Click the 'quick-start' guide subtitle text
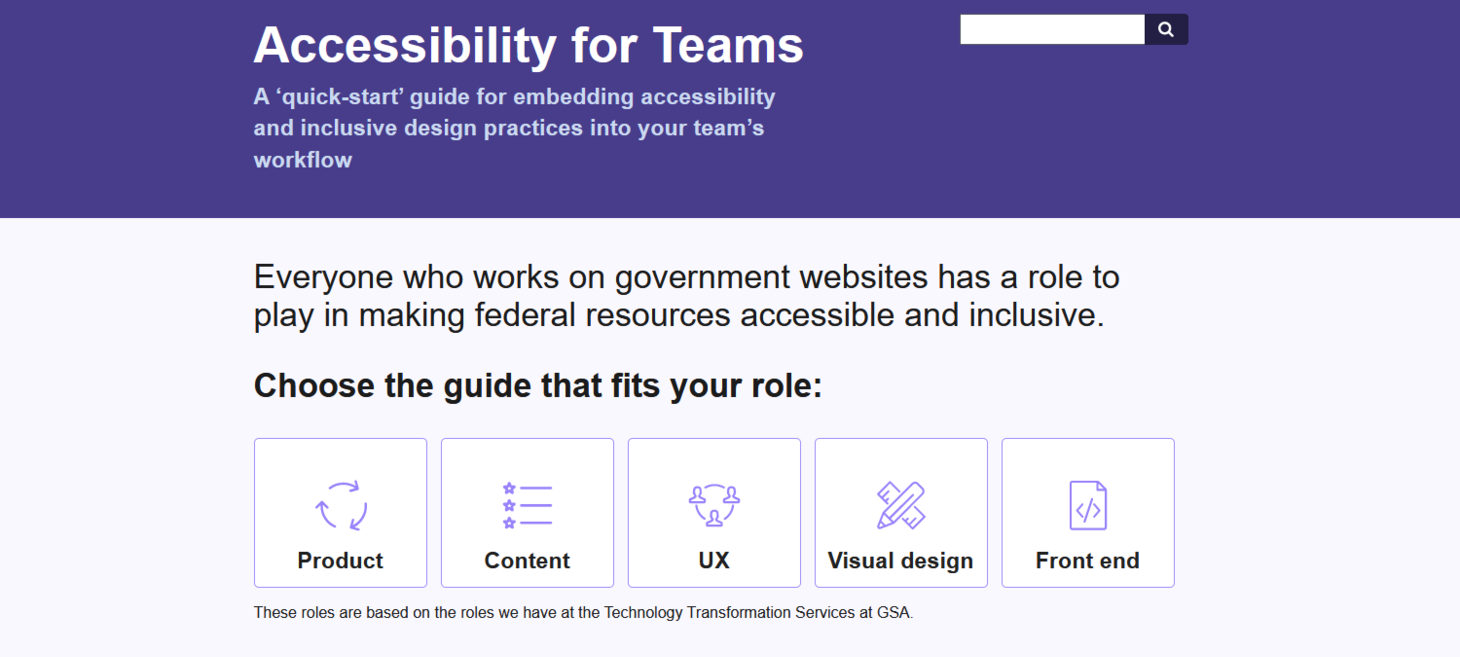 514,98
